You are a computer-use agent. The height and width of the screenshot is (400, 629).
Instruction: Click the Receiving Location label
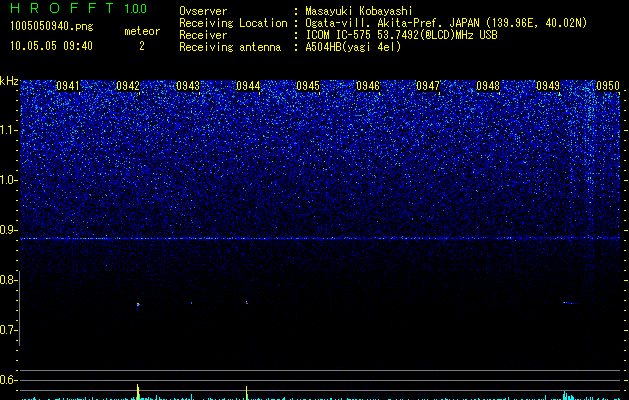(233, 23)
